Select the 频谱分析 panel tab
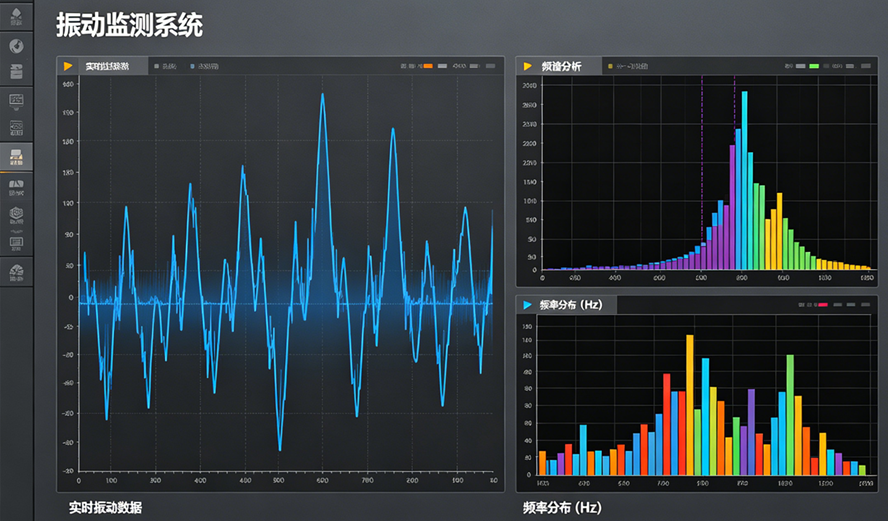The image size is (888, 521). pos(561,66)
